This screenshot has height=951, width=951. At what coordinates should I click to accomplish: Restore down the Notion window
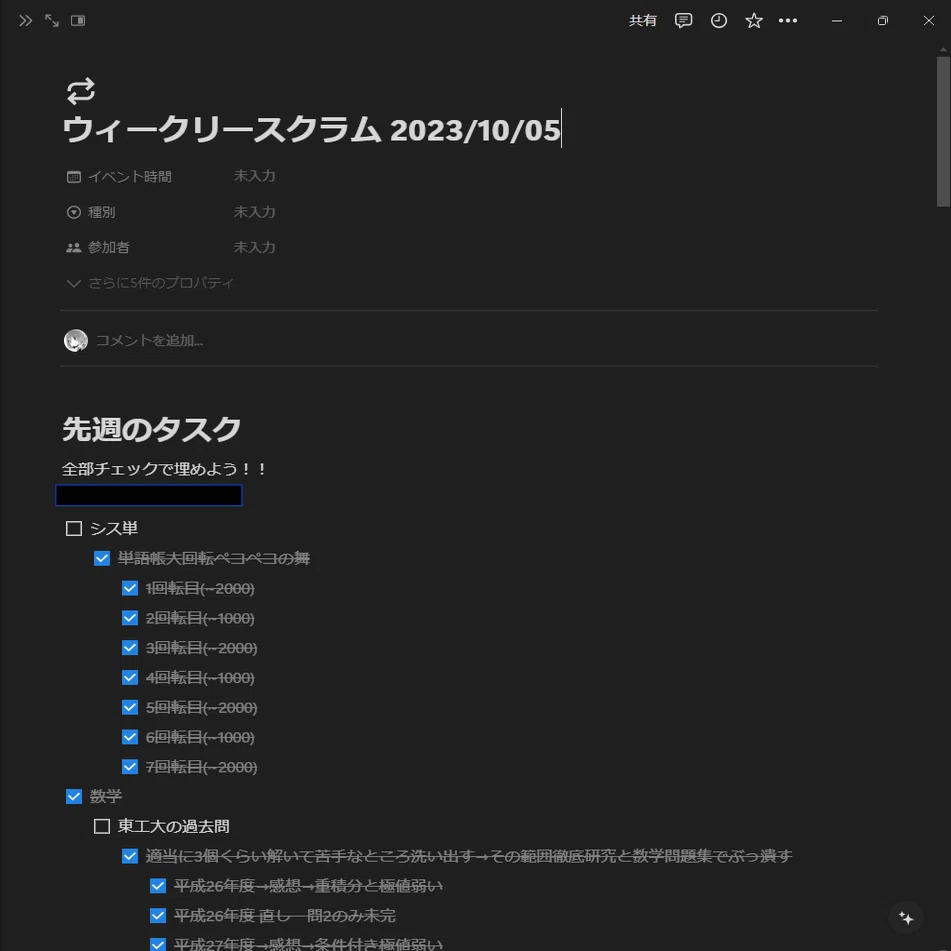pyautogui.click(x=882, y=21)
